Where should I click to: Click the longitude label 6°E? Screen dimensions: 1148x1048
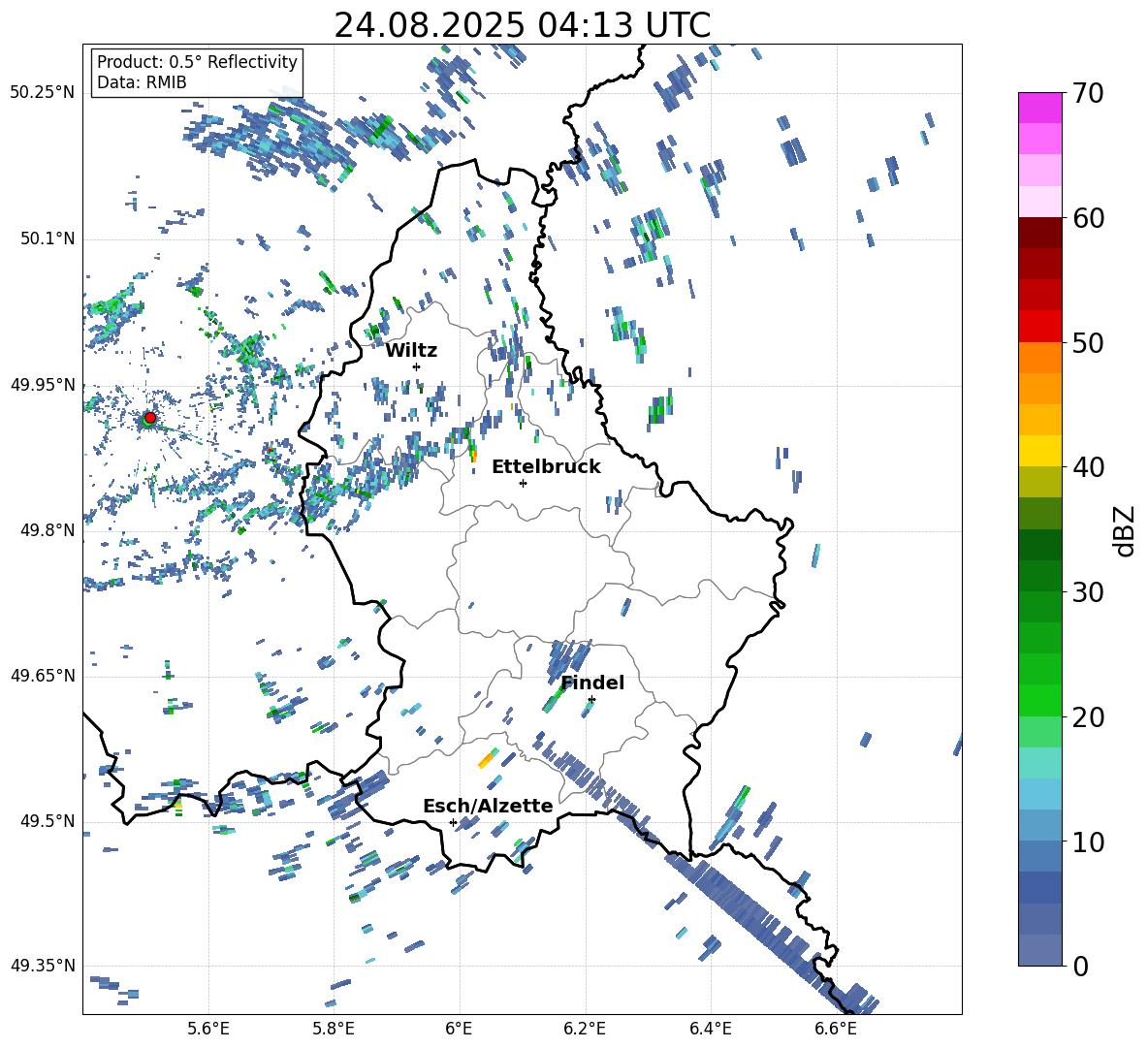(459, 1029)
